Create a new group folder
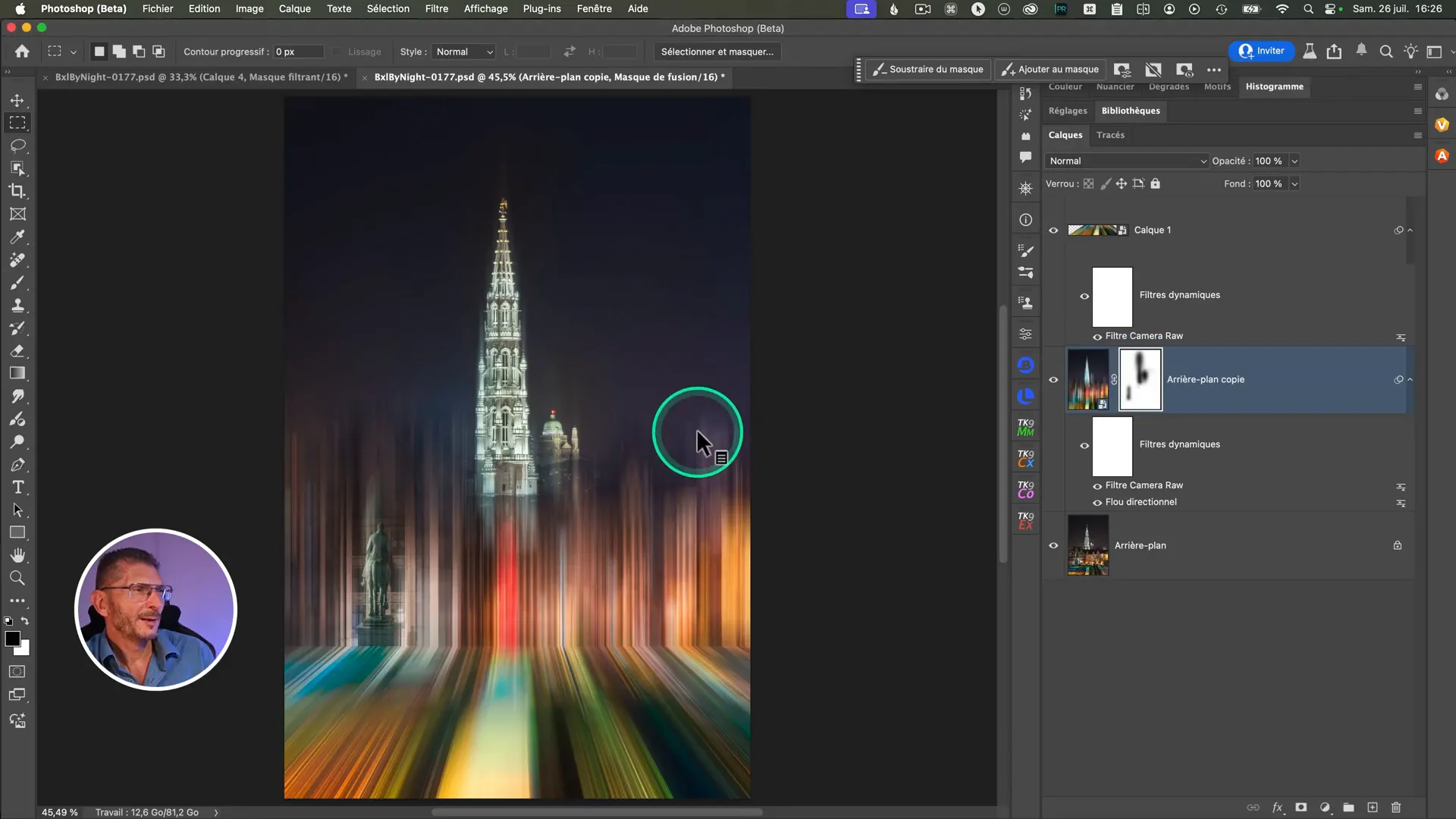 [1349, 808]
